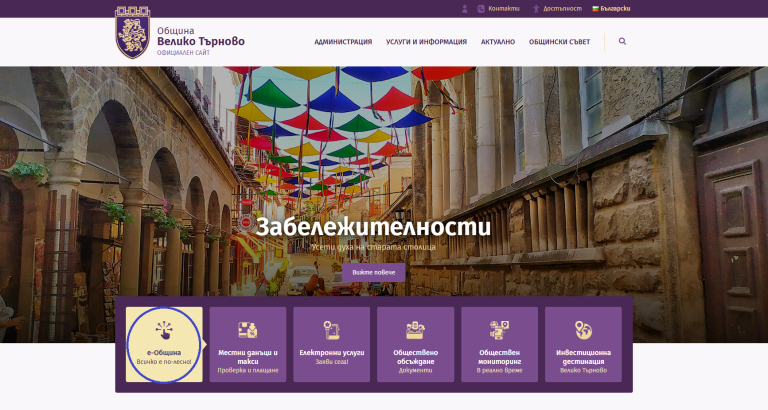Click the accessibility figure icon
Image resolution: width=768 pixels, height=410 pixels.
[x=536, y=9]
